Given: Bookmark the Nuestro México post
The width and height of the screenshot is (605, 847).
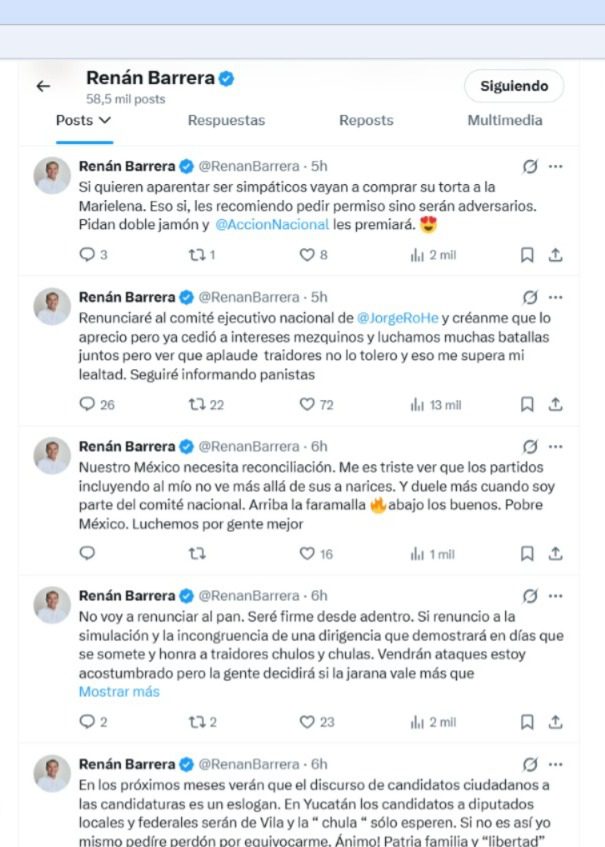Looking at the screenshot, I should 527,553.
